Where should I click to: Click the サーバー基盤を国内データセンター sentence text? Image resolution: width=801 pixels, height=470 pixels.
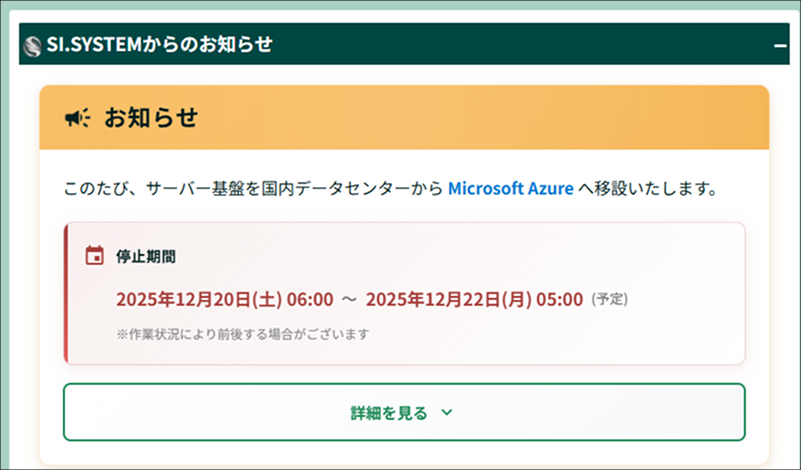coord(290,188)
